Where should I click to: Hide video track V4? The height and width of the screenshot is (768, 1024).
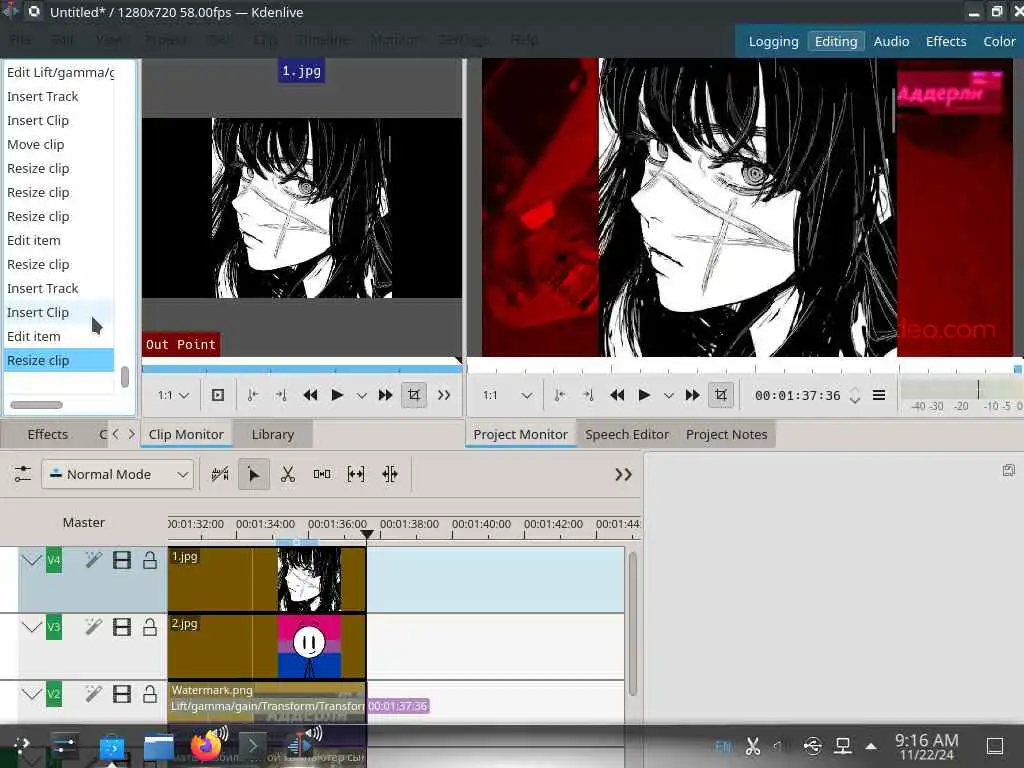122,560
